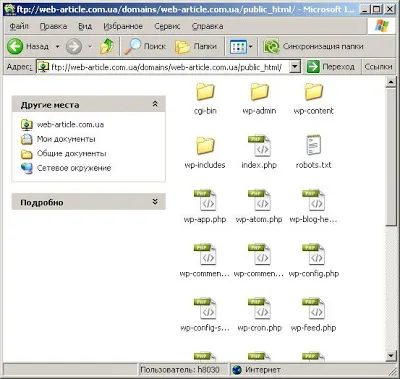
Task: Click the robots.txt file name label
Action: tap(314, 165)
